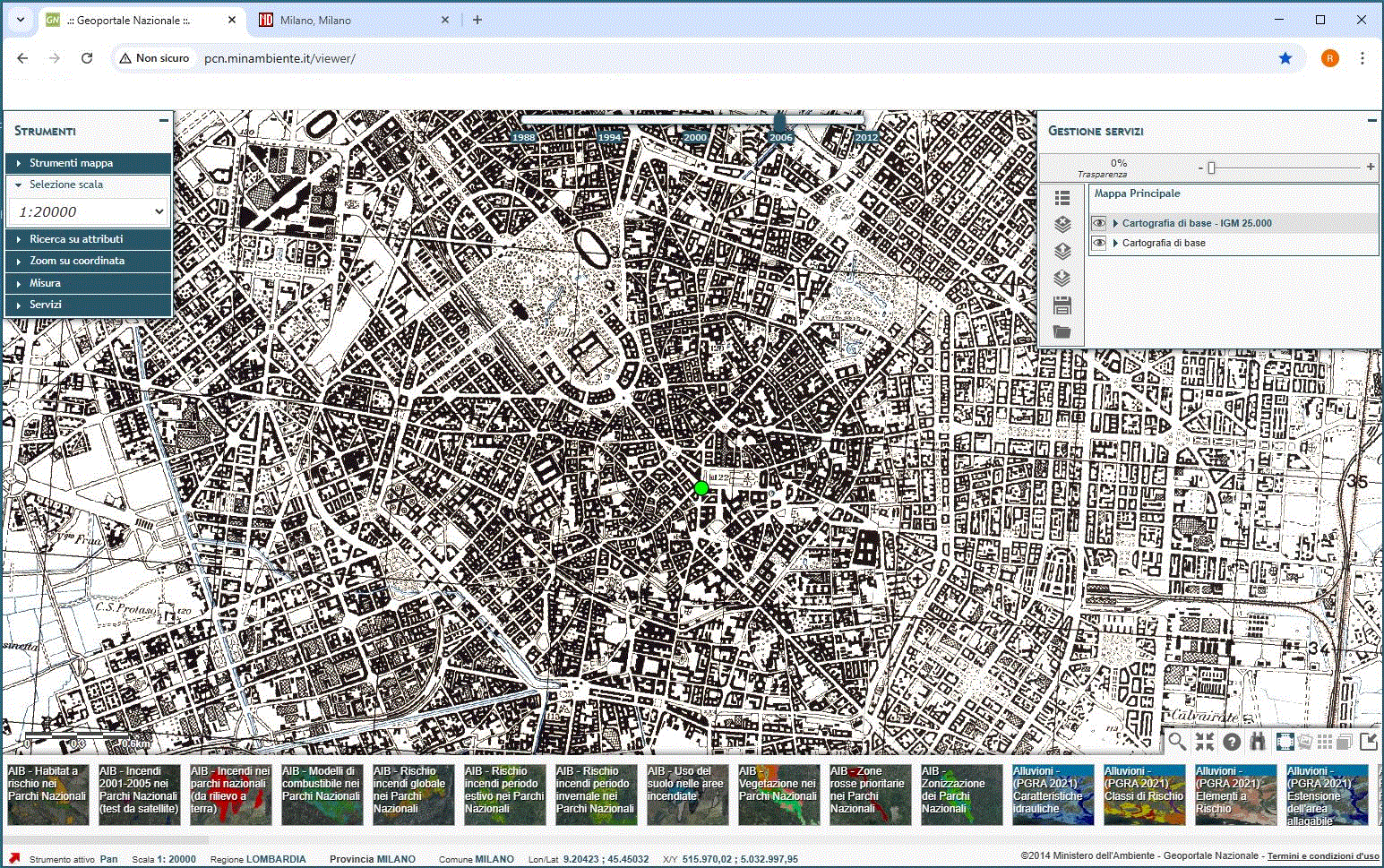Expand the Cartografia di base - IGM 25.000 tree

point(1115,223)
